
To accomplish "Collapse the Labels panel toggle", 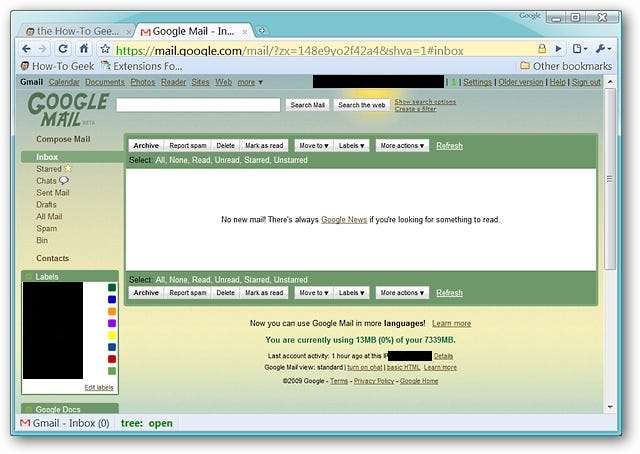I will [x=29, y=276].
